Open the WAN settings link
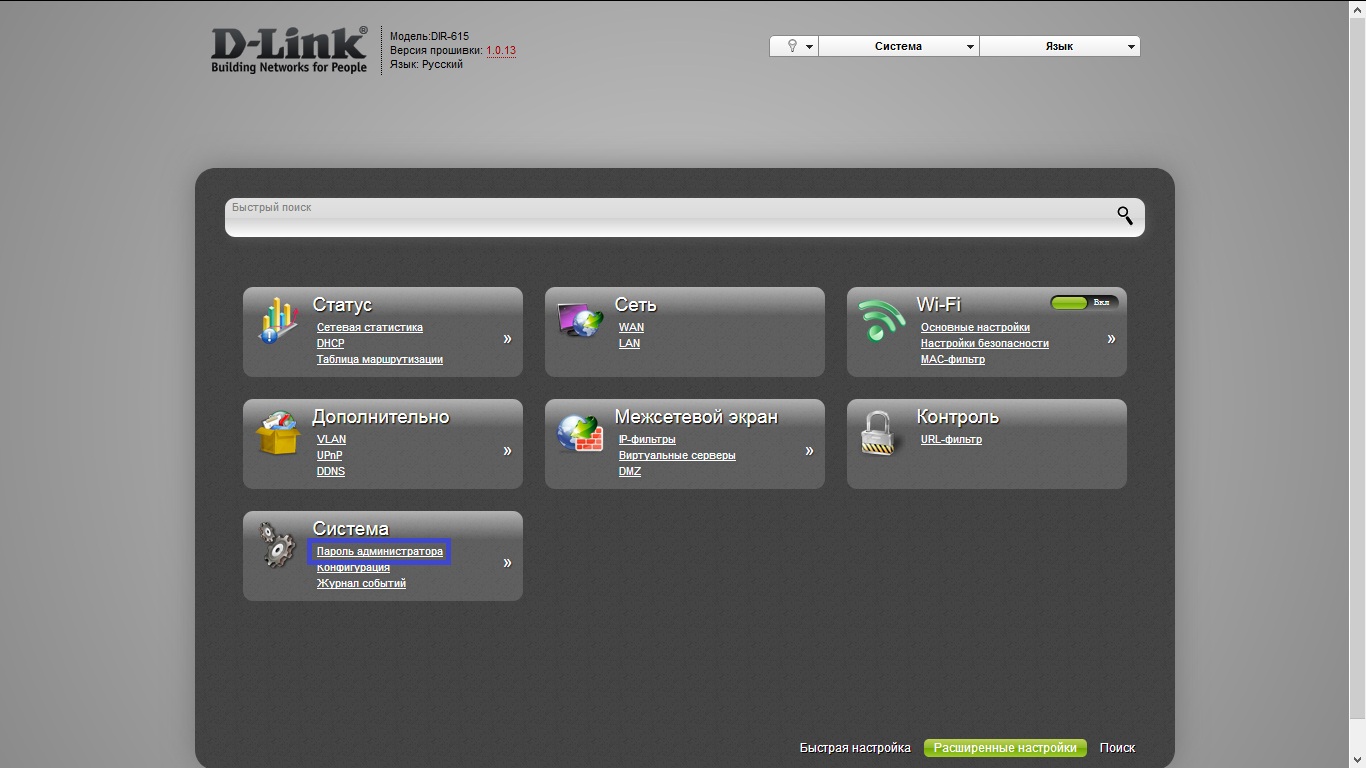Viewport: 1366px width, 768px height. 631,328
